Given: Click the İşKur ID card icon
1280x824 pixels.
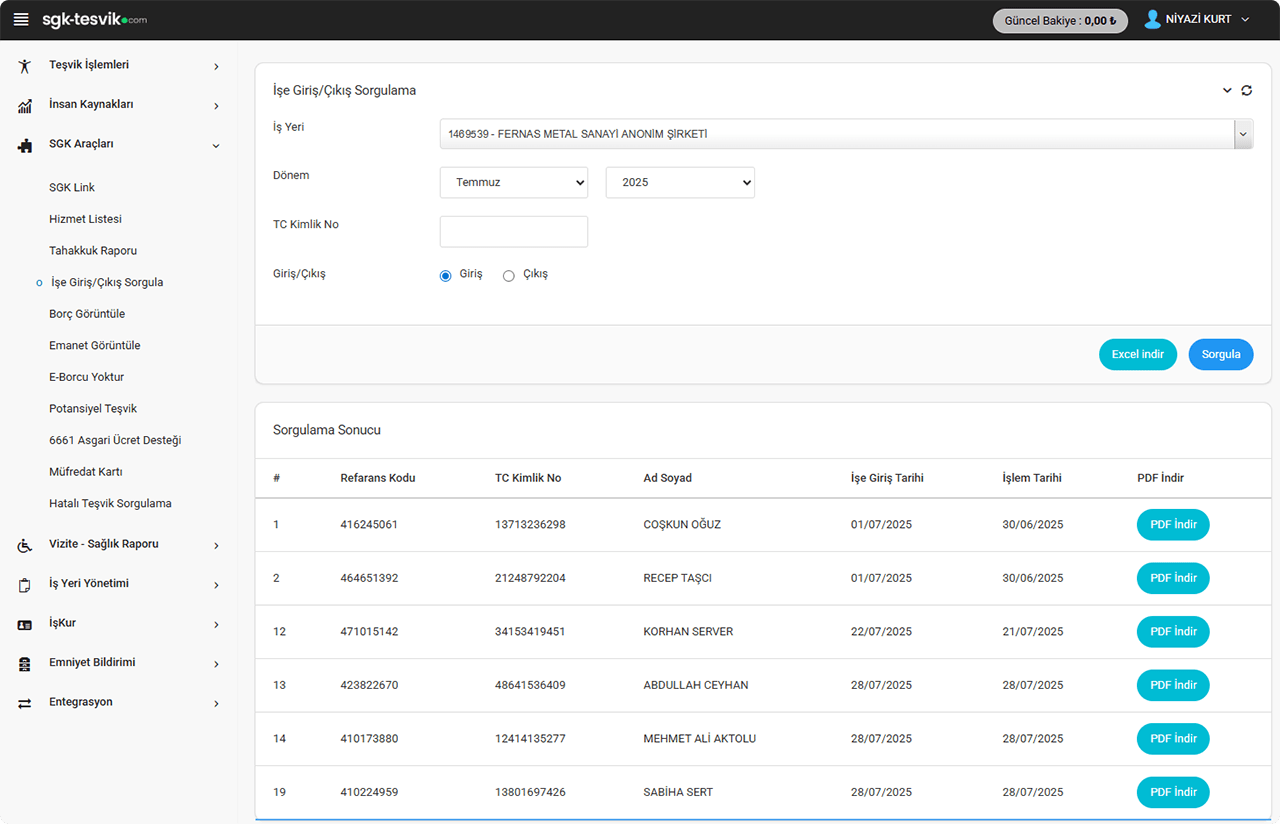Looking at the screenshot, I should 25,624.
